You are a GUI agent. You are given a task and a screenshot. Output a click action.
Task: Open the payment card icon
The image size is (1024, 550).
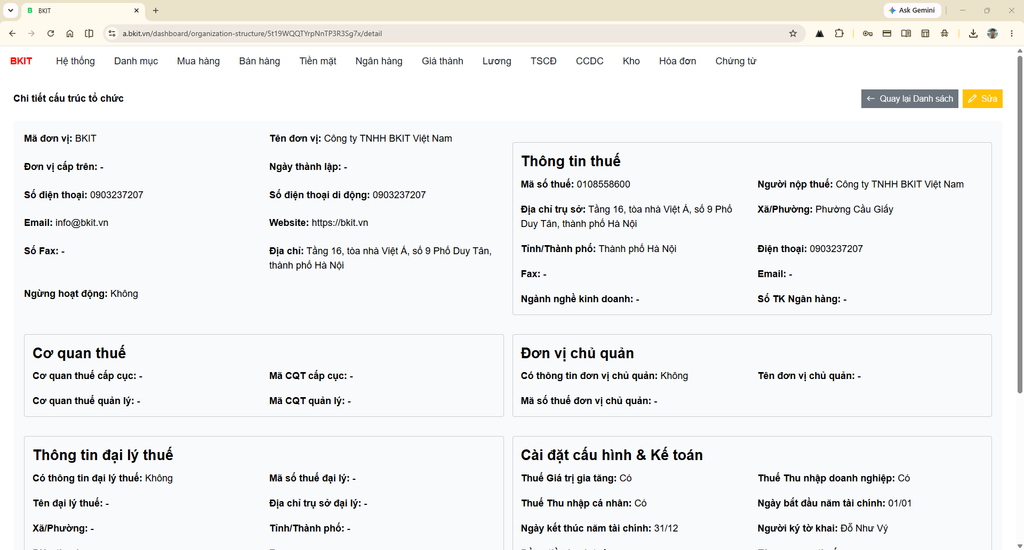(x=887, y=33)
